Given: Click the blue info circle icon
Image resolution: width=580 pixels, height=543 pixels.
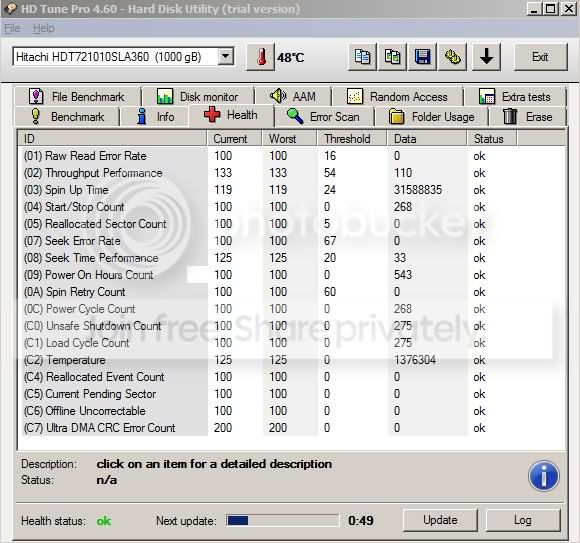Looking at the screenshot, I should (x=543, y=476).
